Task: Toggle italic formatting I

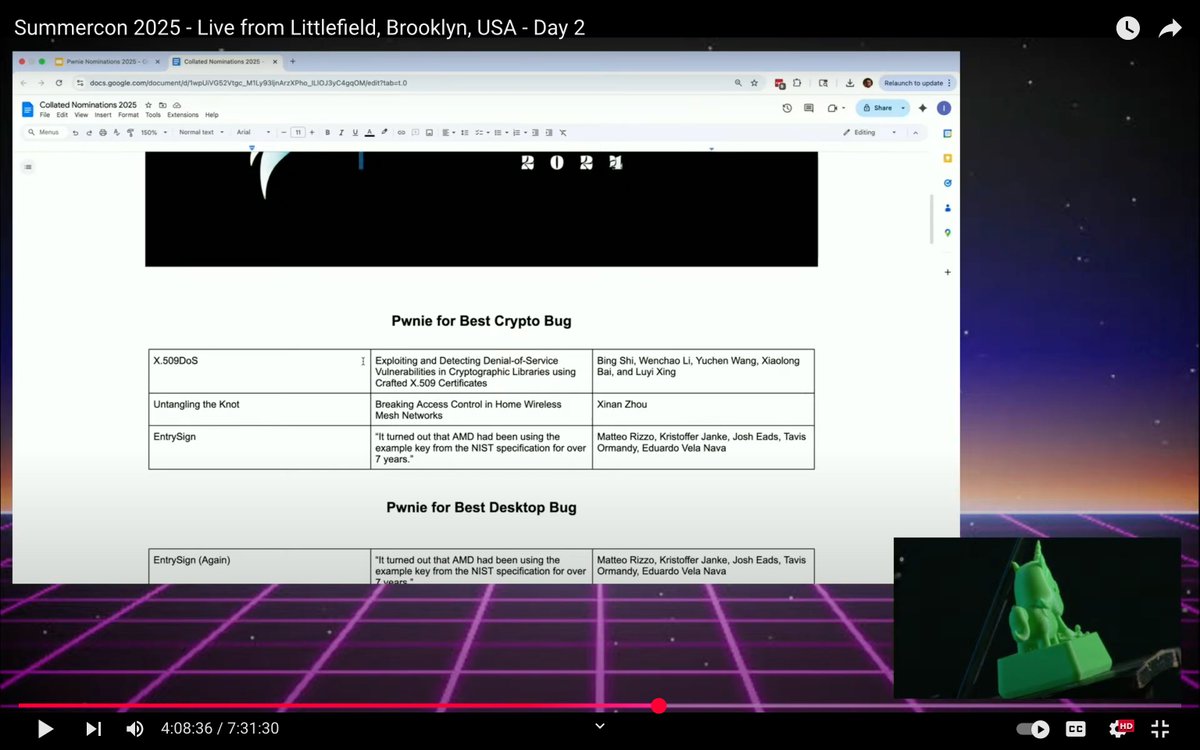Action: click(341, 132)
